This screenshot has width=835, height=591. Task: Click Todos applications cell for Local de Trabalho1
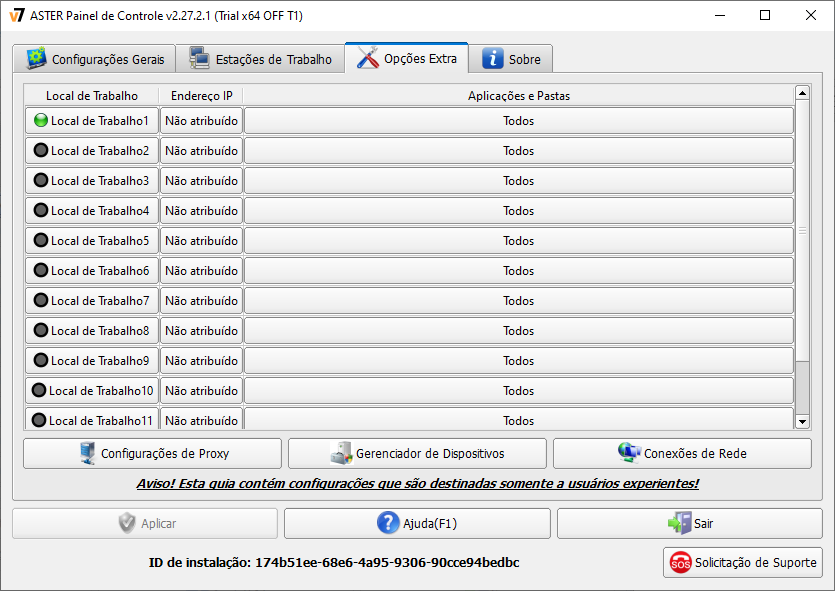pos(519,120)
